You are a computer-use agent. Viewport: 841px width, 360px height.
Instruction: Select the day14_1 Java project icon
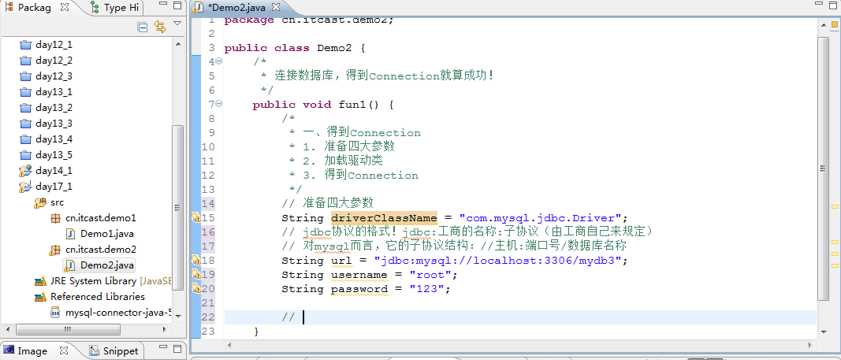click(x=25, y=171)
